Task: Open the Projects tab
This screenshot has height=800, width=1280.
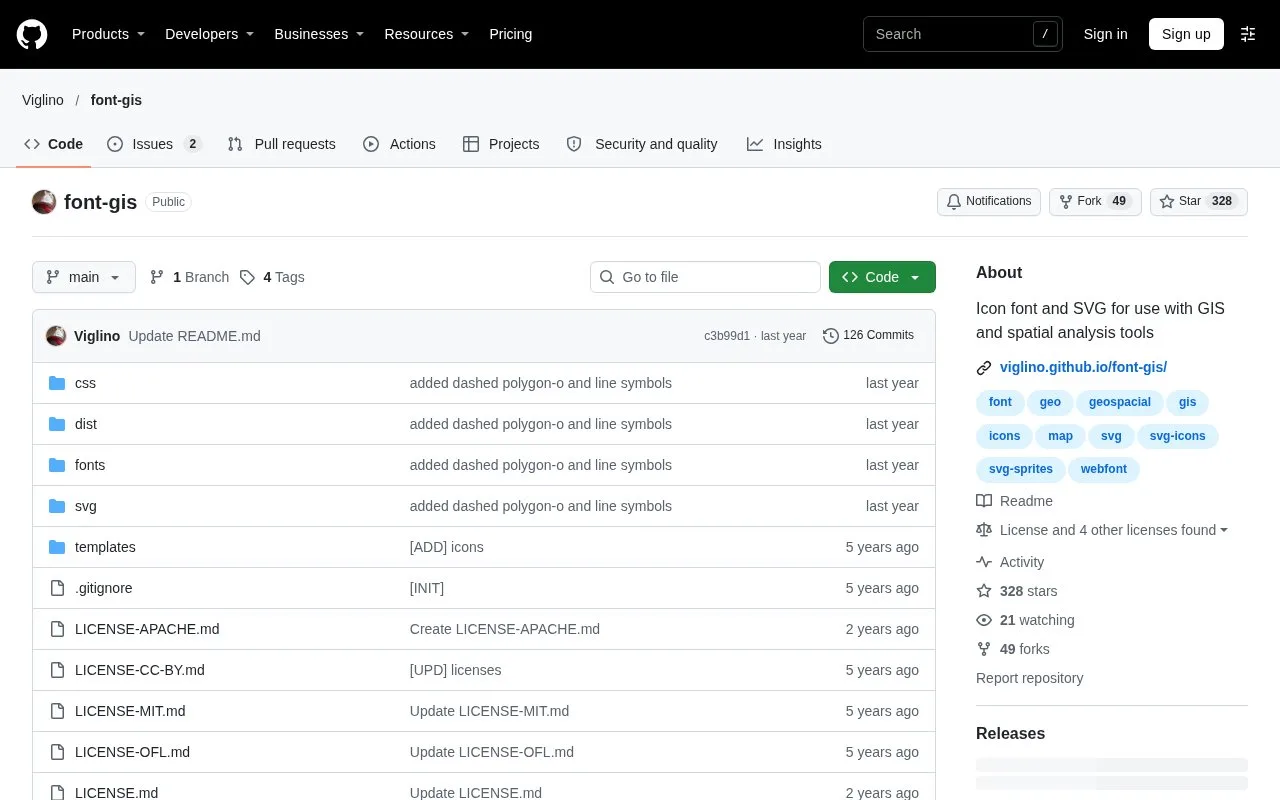Action: click(501, 144)
